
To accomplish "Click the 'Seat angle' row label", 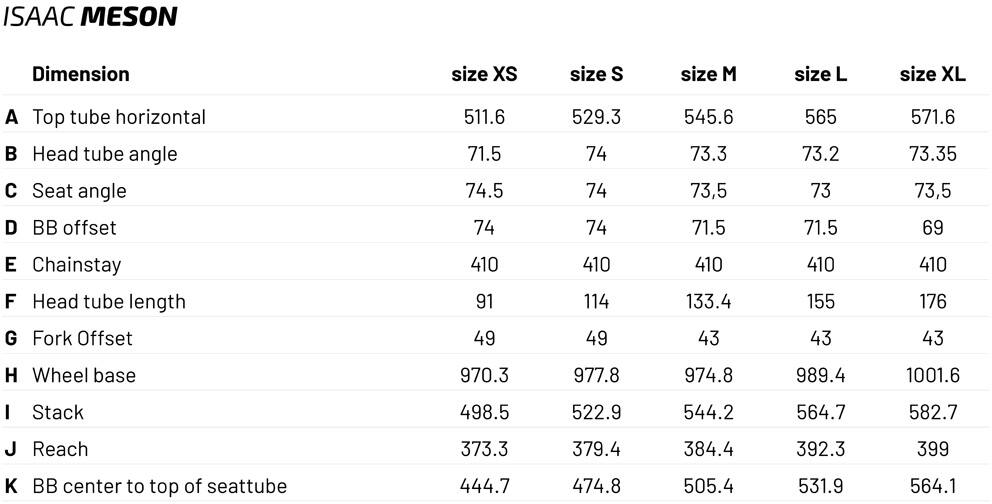I will (79, 191).
